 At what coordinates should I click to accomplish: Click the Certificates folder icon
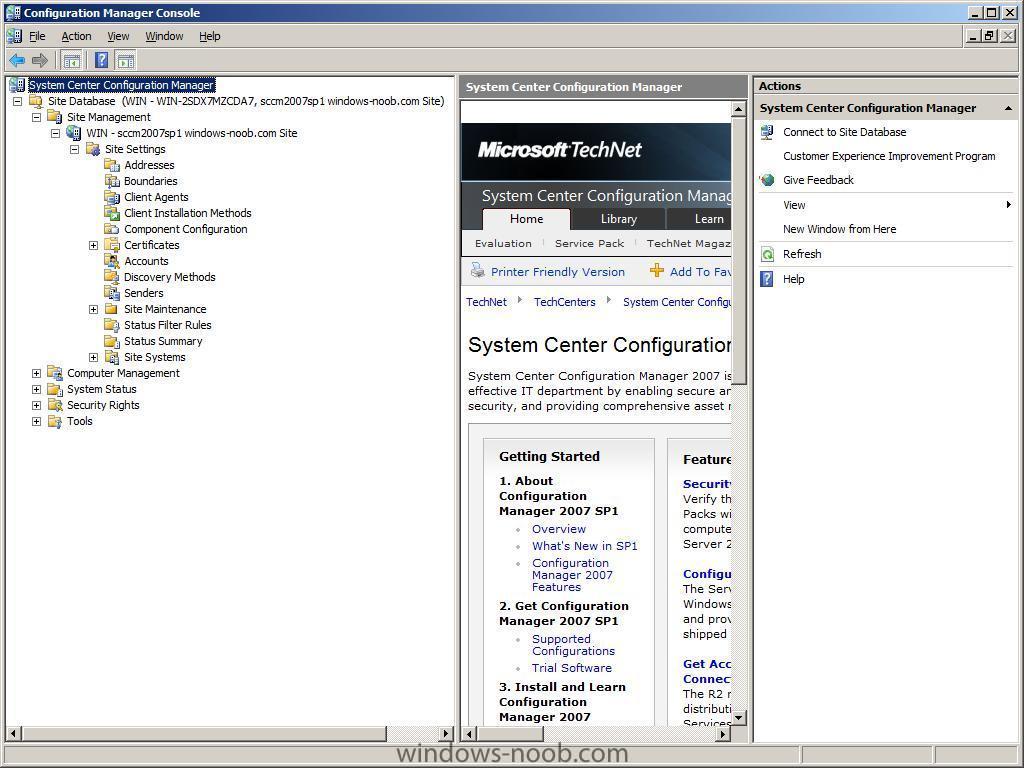[112, 245]
